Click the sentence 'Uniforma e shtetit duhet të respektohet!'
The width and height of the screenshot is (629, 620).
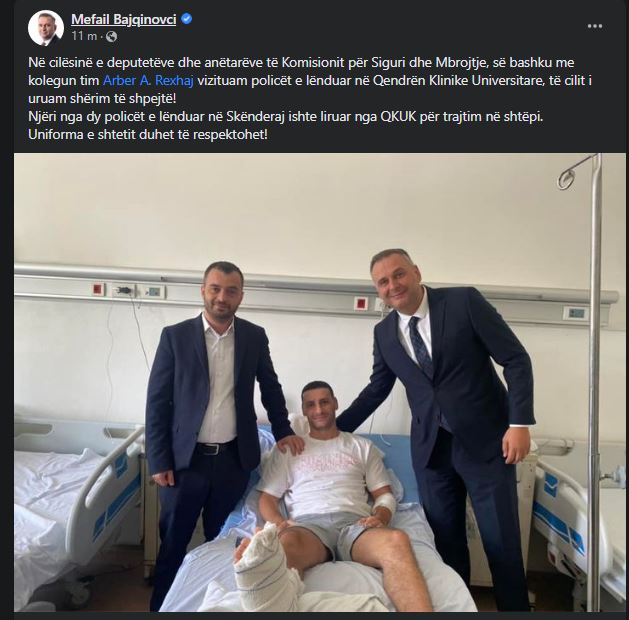click(148, 134)
